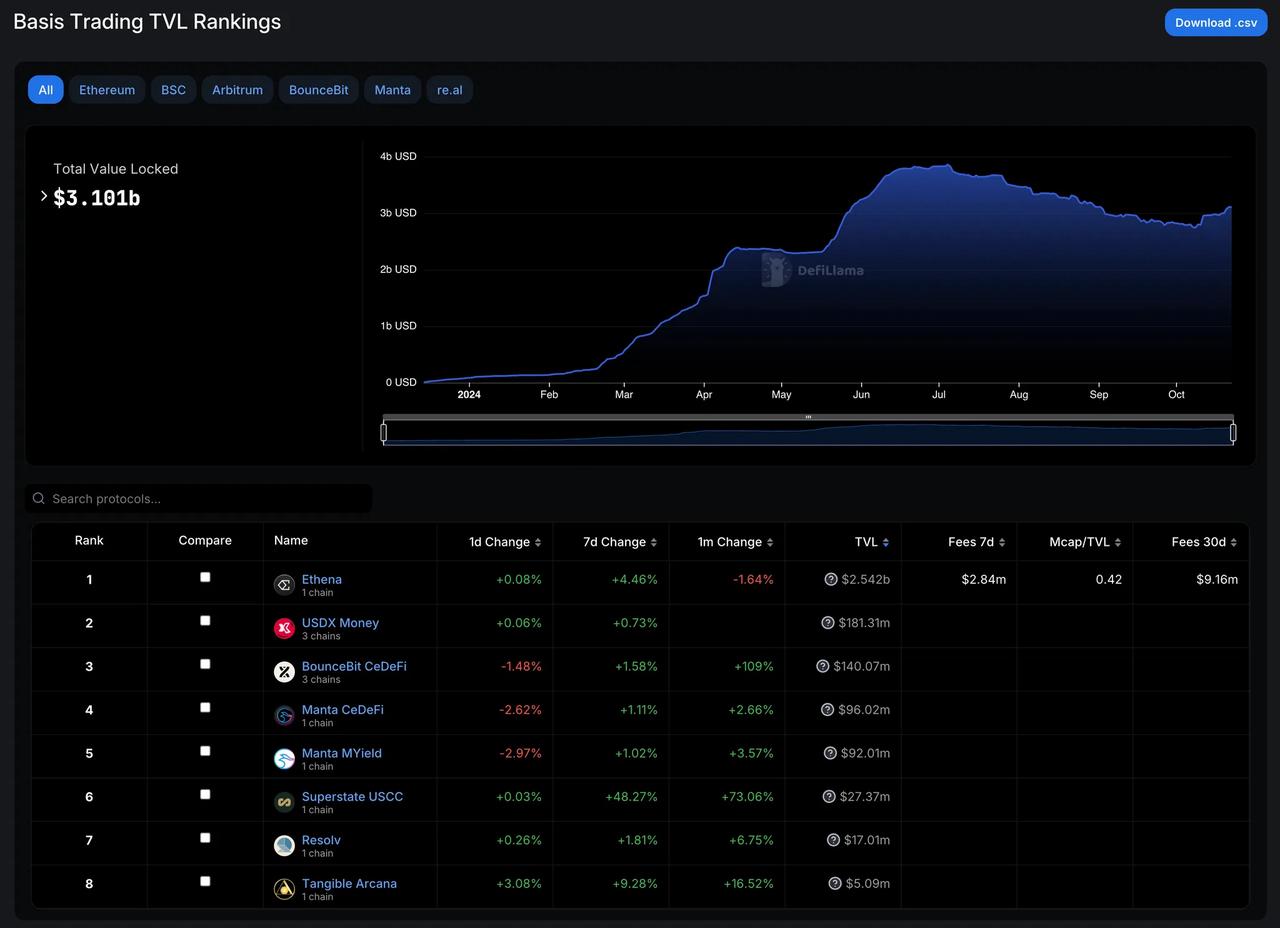The height and width of the screenshot is (928, 1280).
Task: Click the Ethena protocol logo icon
Action: [x=284, y=585]
